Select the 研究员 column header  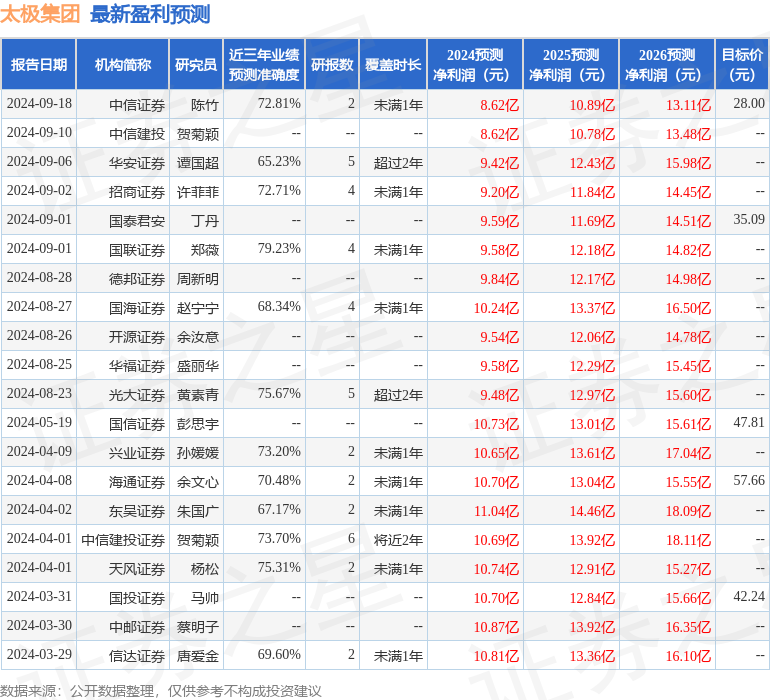(196, 64)
